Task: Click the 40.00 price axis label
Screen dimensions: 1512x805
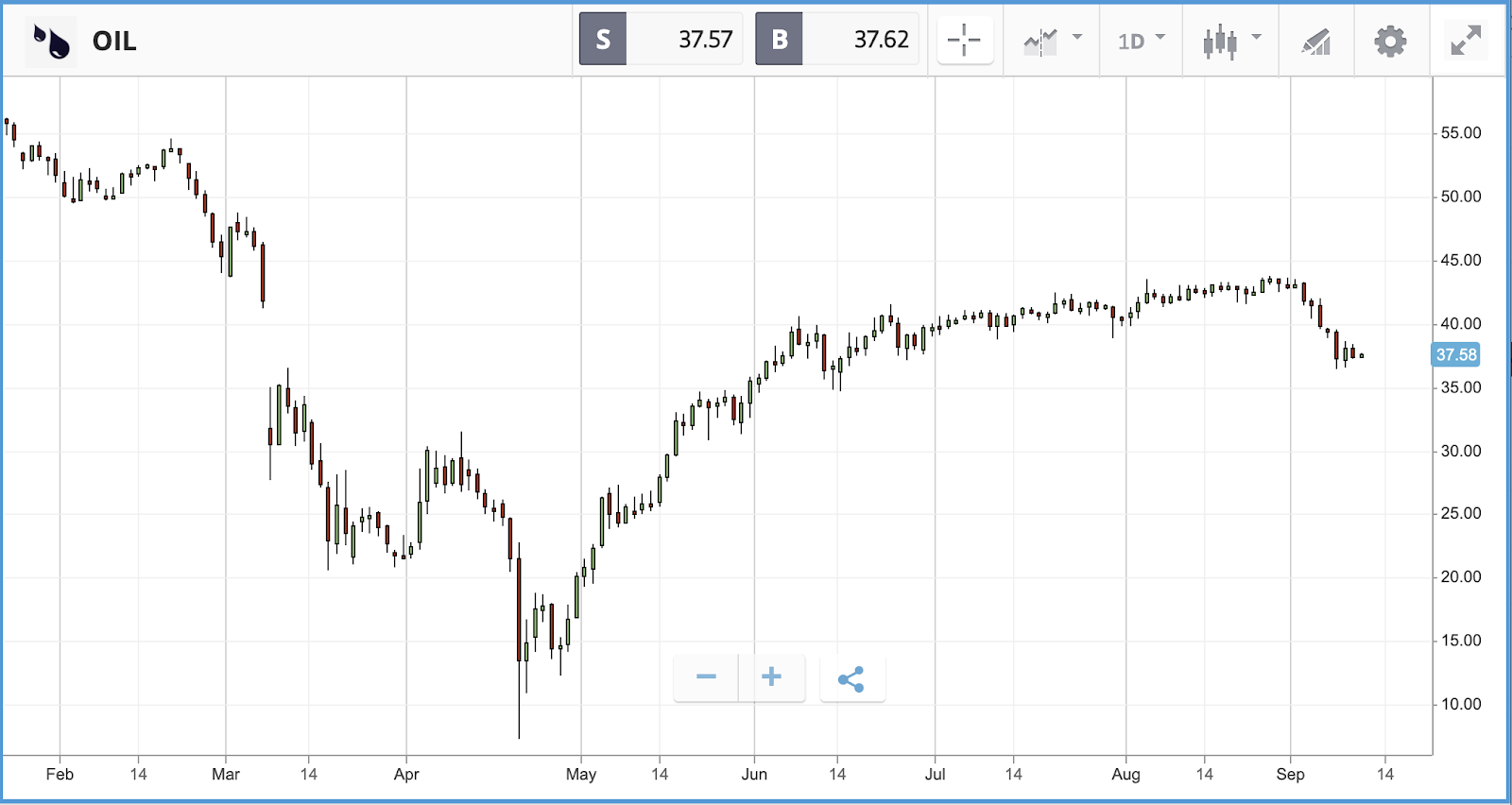Action: point(1461,323)
